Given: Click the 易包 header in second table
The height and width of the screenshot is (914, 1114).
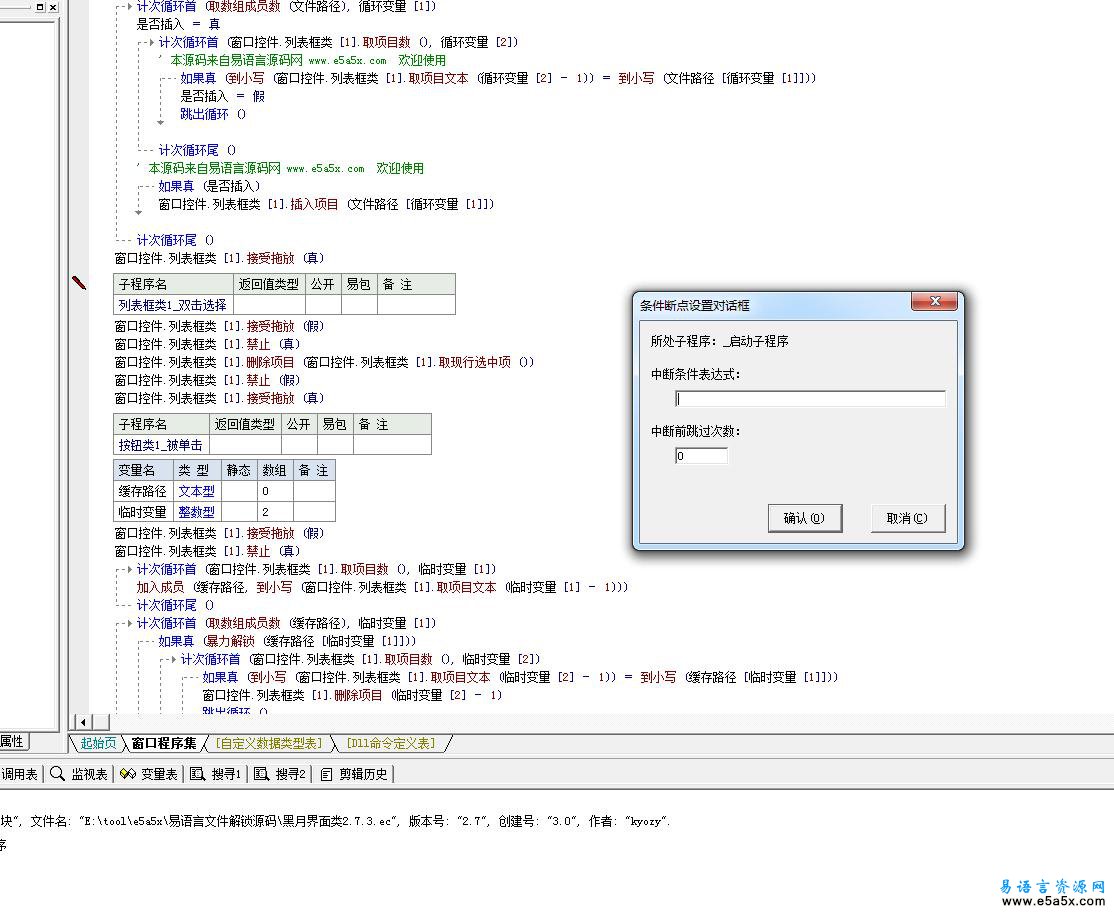Looking at the screenshot, I should (x=335, y=424).
